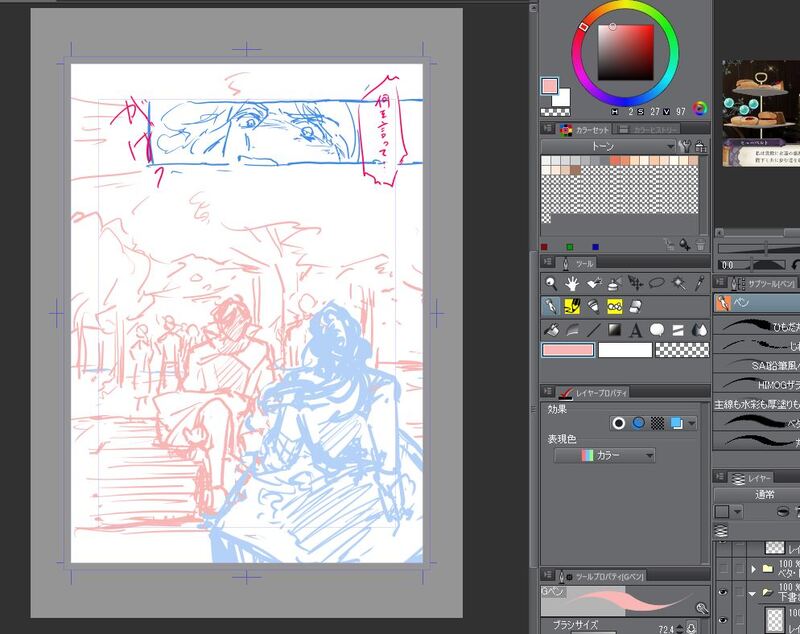Select the Pen tool in tool palette
Viewport: 800px width, 634px height.
tap(551, 307)
